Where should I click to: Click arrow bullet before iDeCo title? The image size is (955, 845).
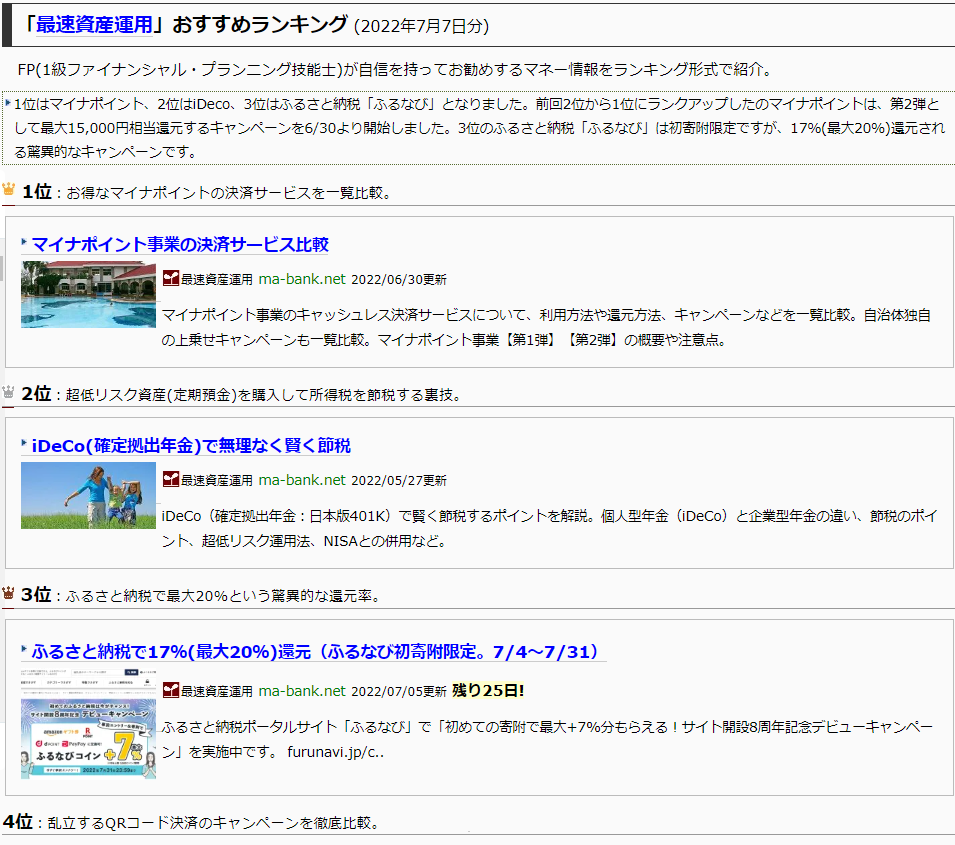(24, 443)
